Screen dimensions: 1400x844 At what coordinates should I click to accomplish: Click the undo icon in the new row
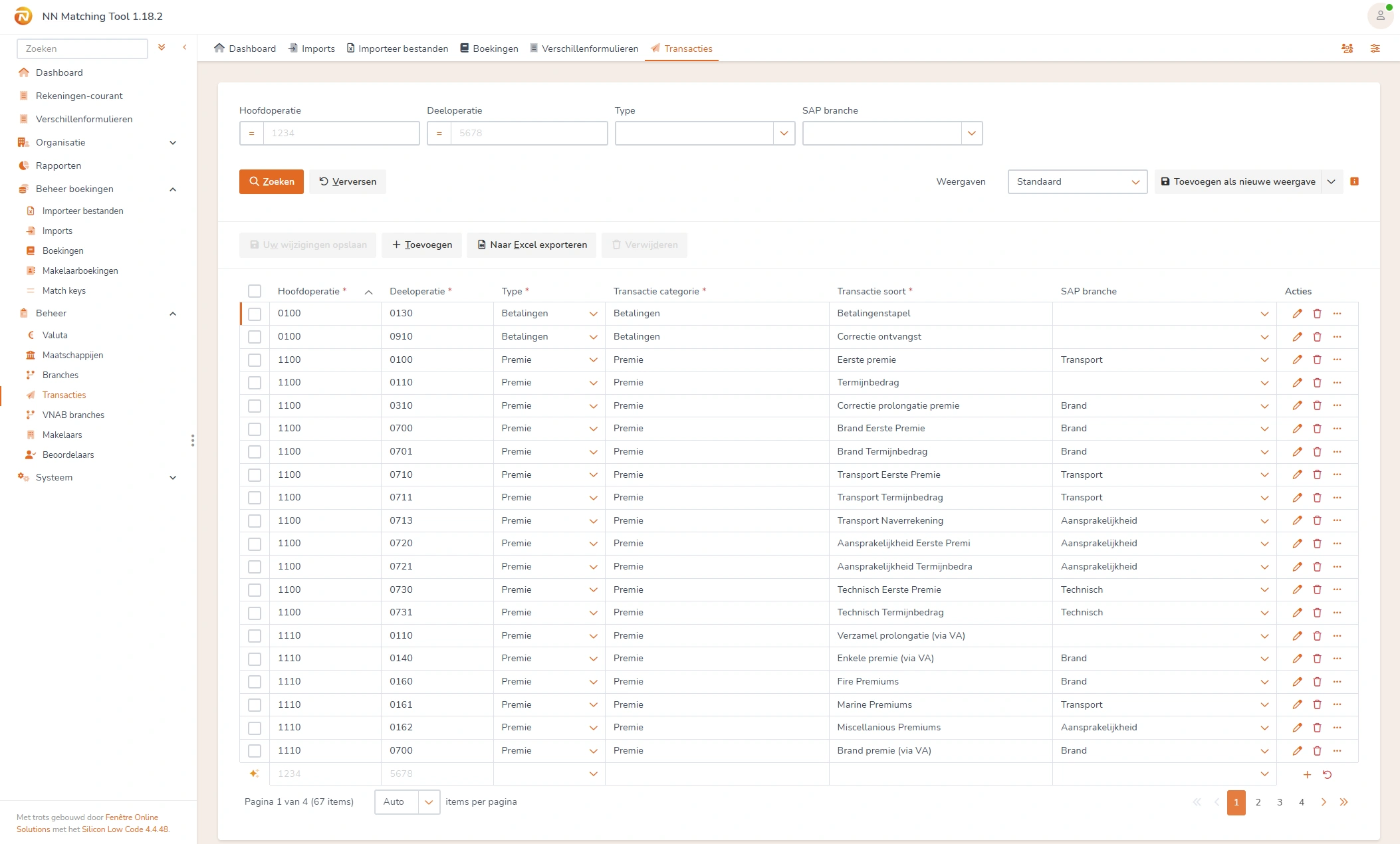tap(1328, 774)
